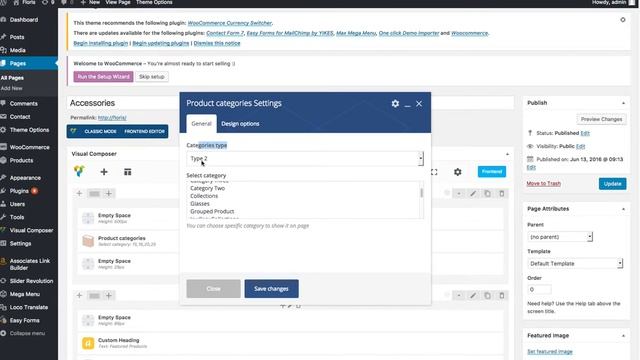
Task: Click the Visual Composer logo icon
Action: coord(79,171)
